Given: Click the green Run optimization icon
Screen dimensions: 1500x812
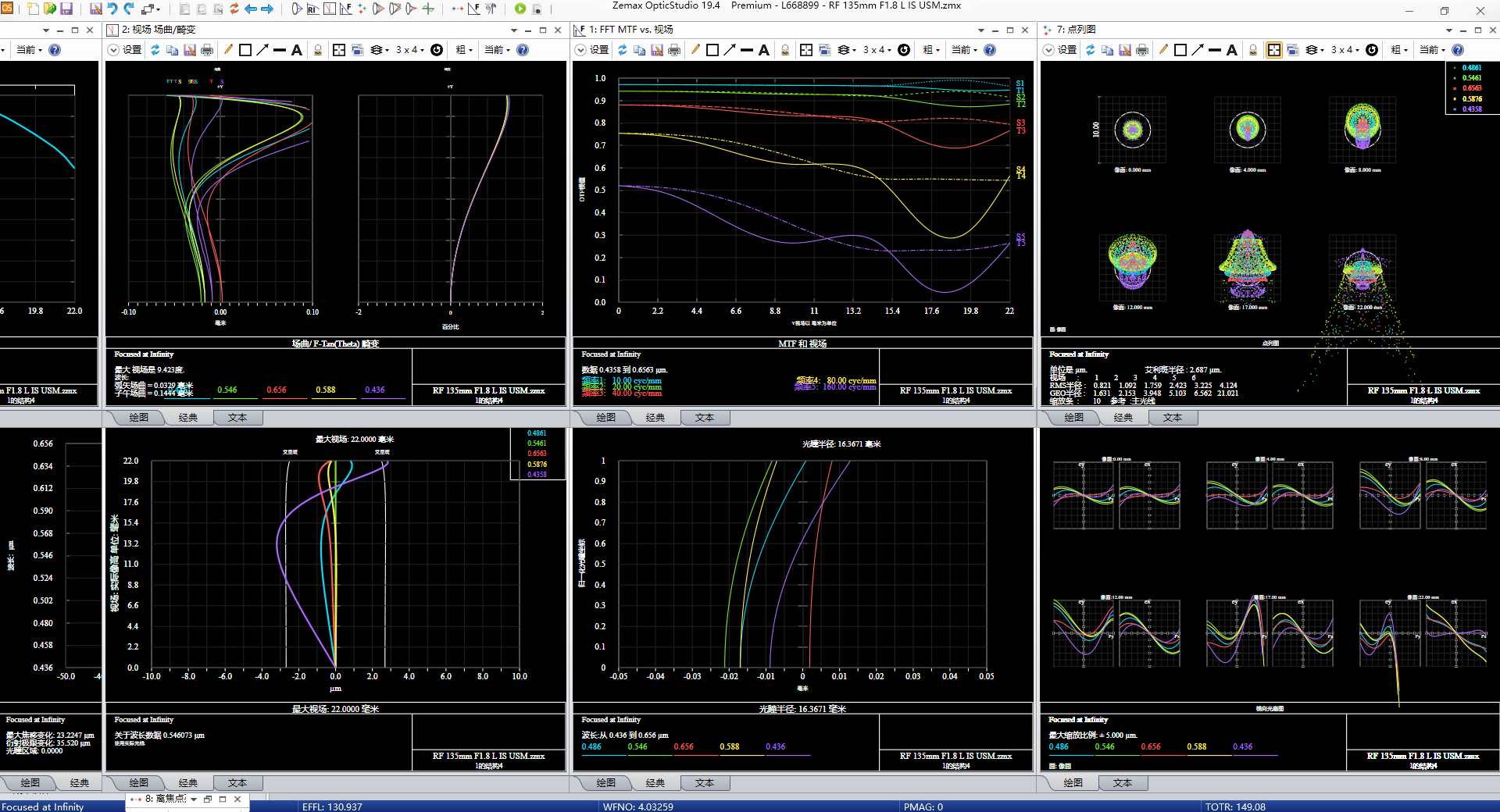Looking at the screenshot, I should click(520, 9).
